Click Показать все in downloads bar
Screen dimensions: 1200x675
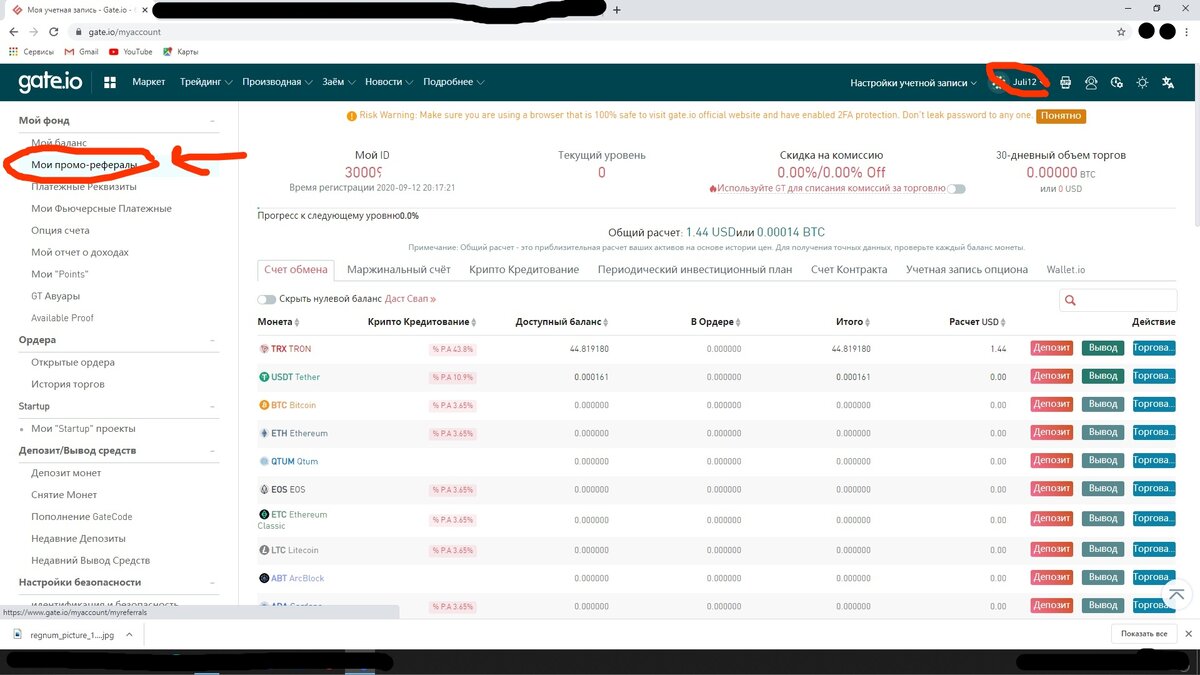[x=1144, y=634]
